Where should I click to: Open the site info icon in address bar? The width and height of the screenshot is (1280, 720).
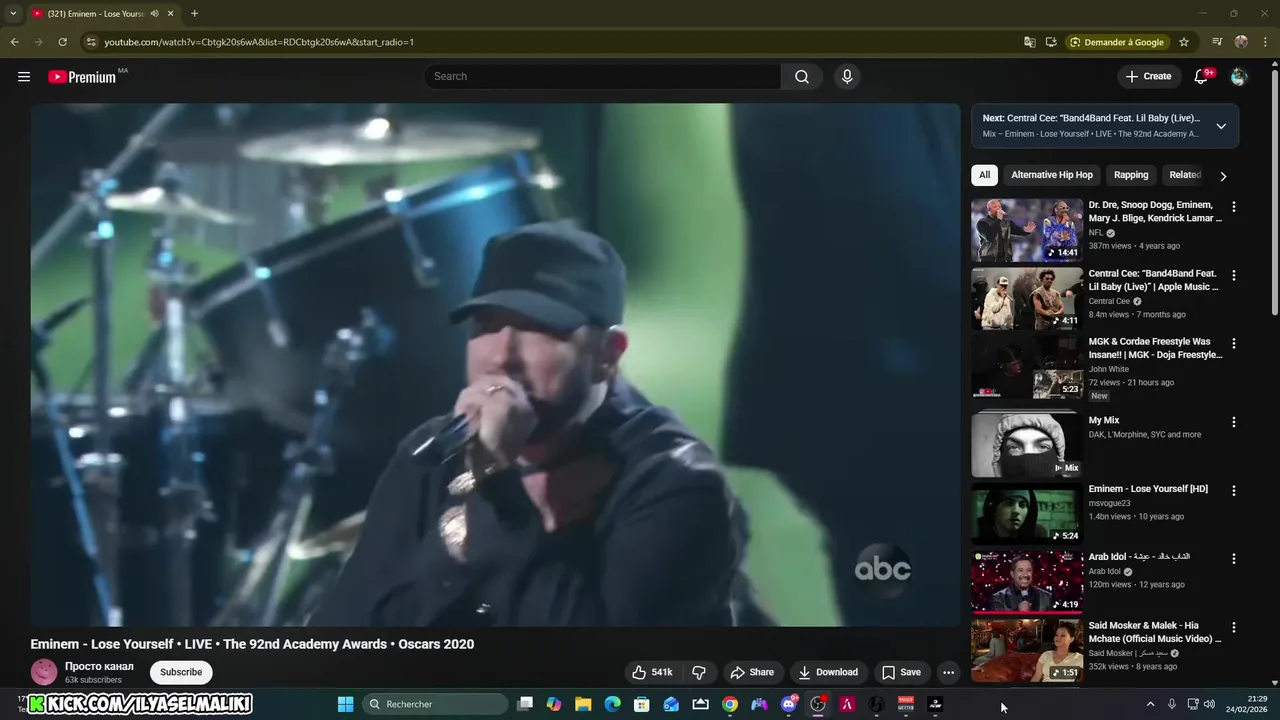[91, 42]
